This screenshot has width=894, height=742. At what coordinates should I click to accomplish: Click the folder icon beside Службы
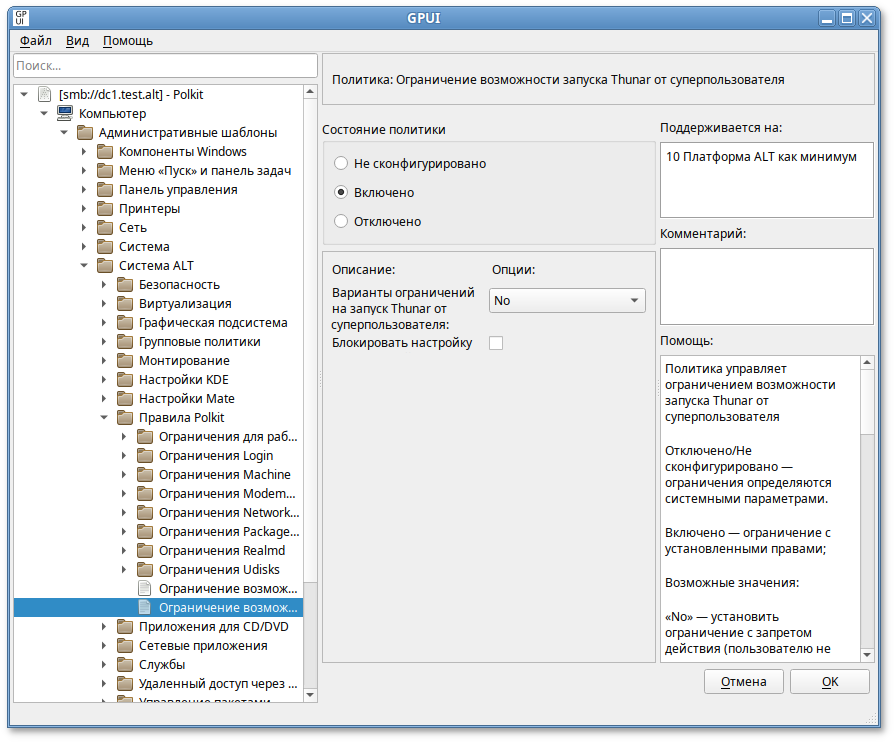(124, 665)
